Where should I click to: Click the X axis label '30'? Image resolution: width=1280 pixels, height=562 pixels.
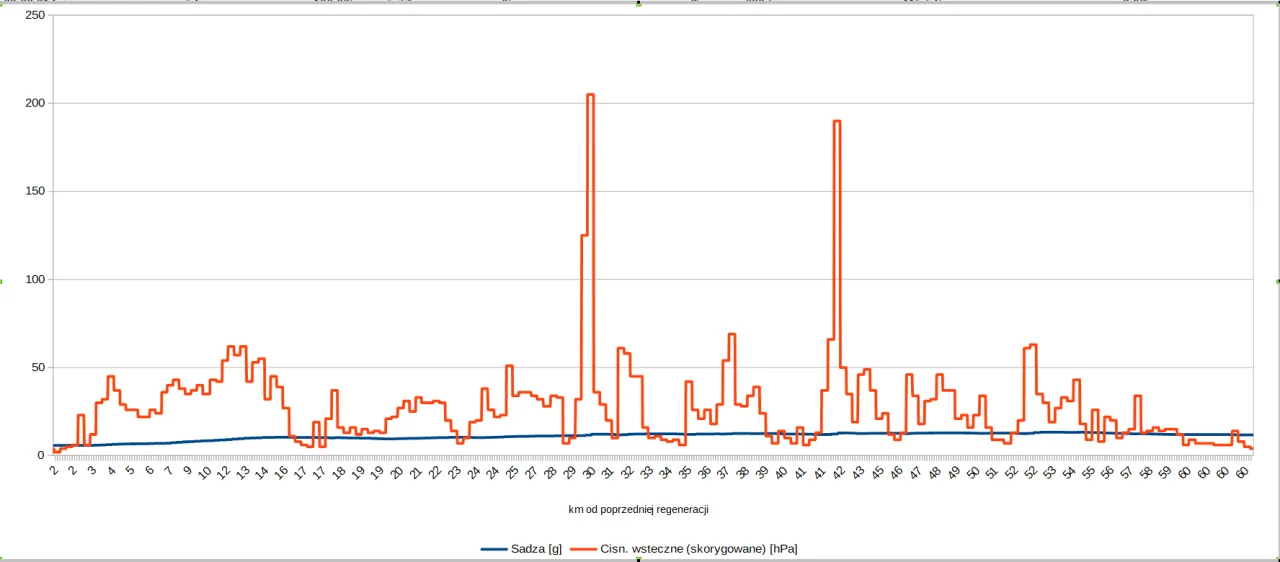point(590,472)
